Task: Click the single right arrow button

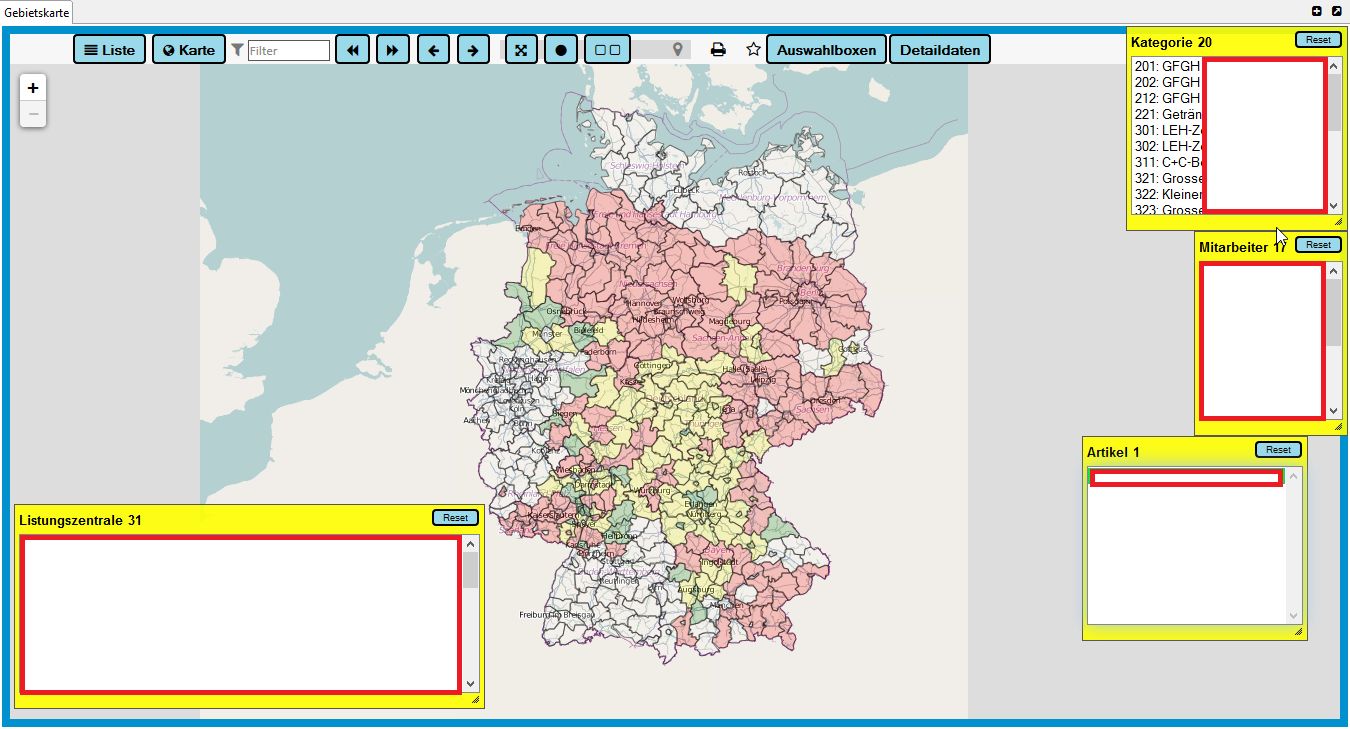Action: [x=473, y=50]
